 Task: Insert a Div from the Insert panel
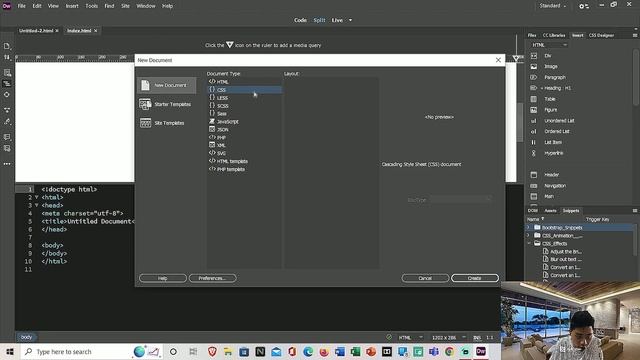[x=547, y=56]
